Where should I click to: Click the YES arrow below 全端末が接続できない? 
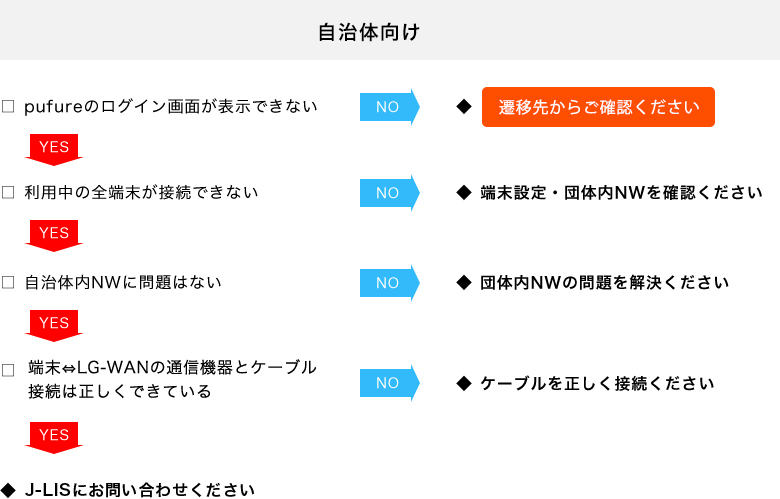point(54,235)
